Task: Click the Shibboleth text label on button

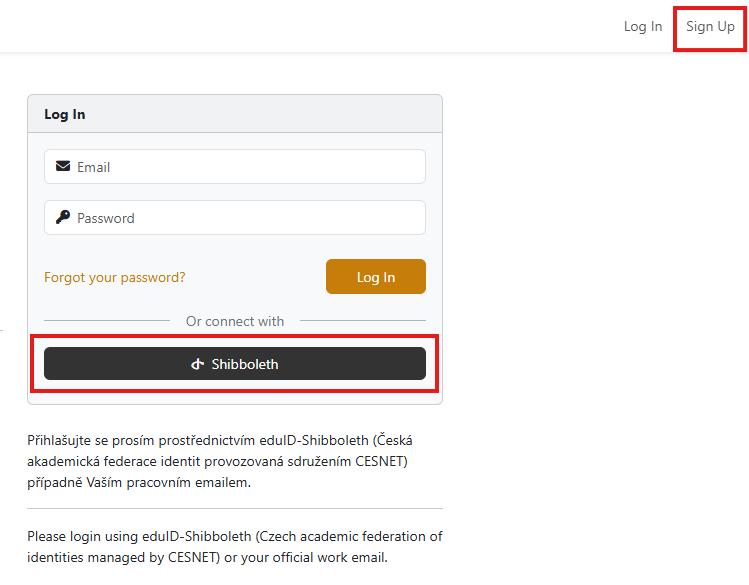Action: (x=245, y=364)
